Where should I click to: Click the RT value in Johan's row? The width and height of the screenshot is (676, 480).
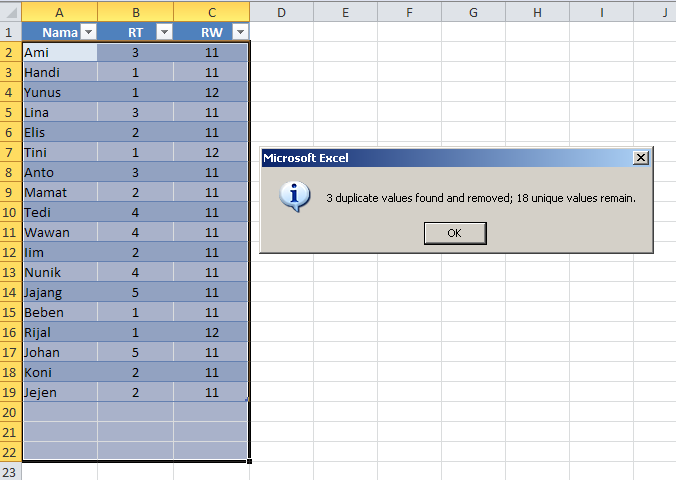pyautogui.click(x=135, y=352)
